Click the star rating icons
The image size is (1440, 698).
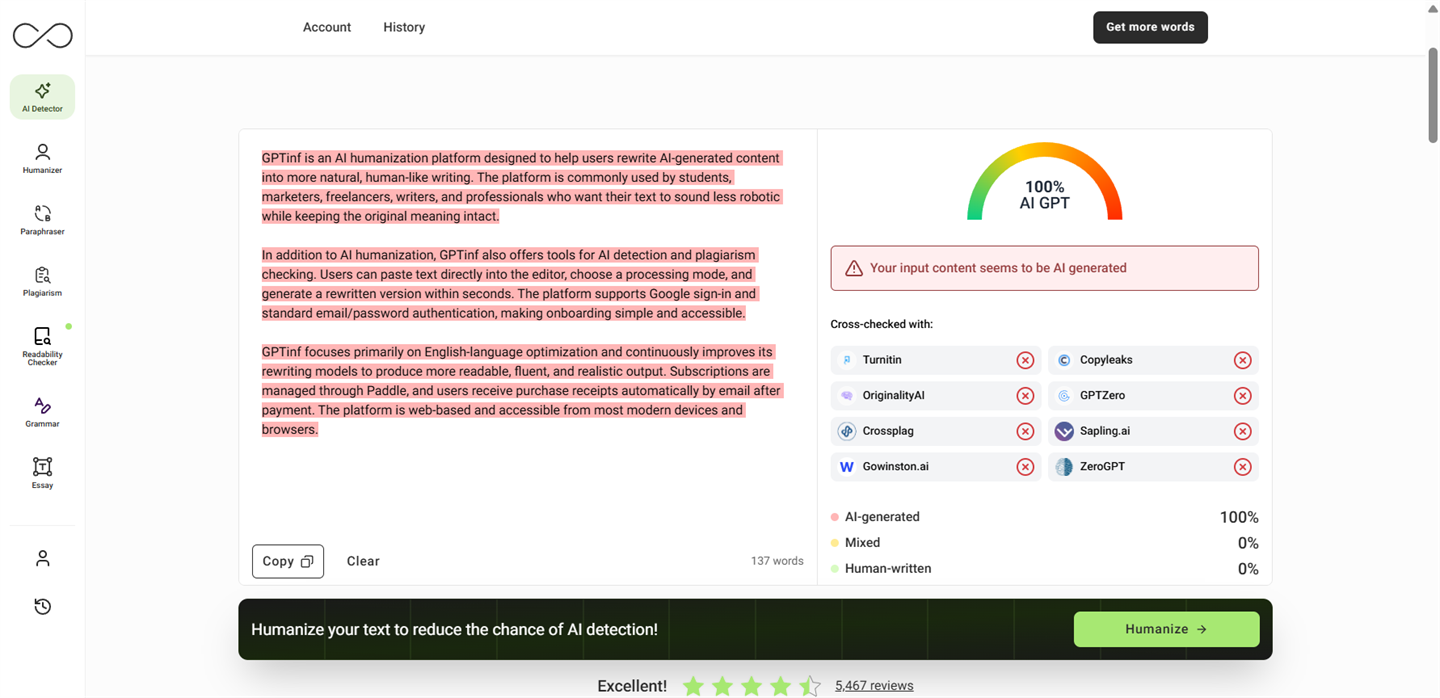tap(751, 686)
